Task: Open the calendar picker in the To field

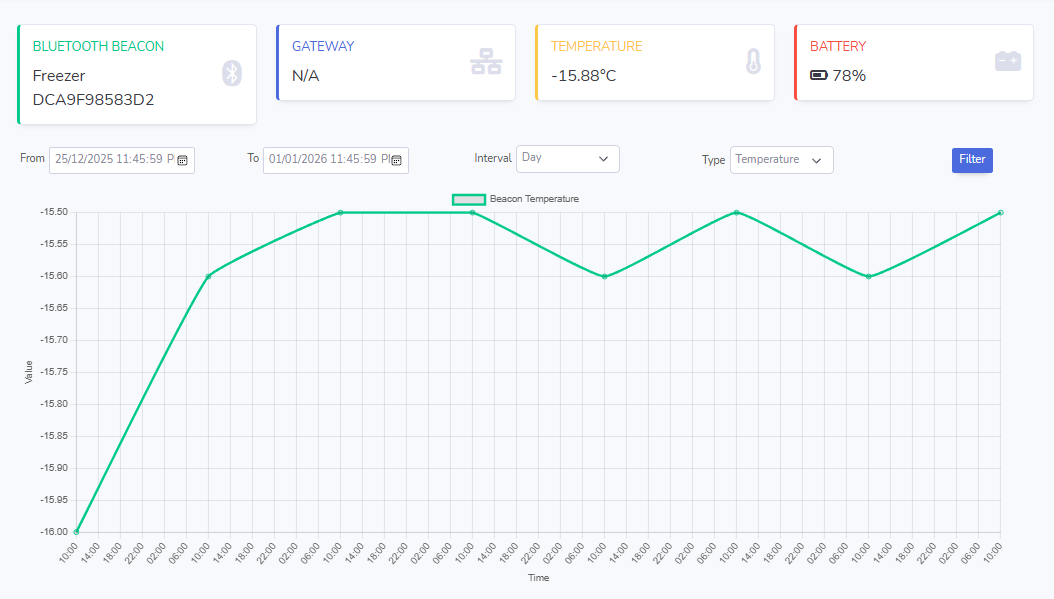Action: (397, 160)
